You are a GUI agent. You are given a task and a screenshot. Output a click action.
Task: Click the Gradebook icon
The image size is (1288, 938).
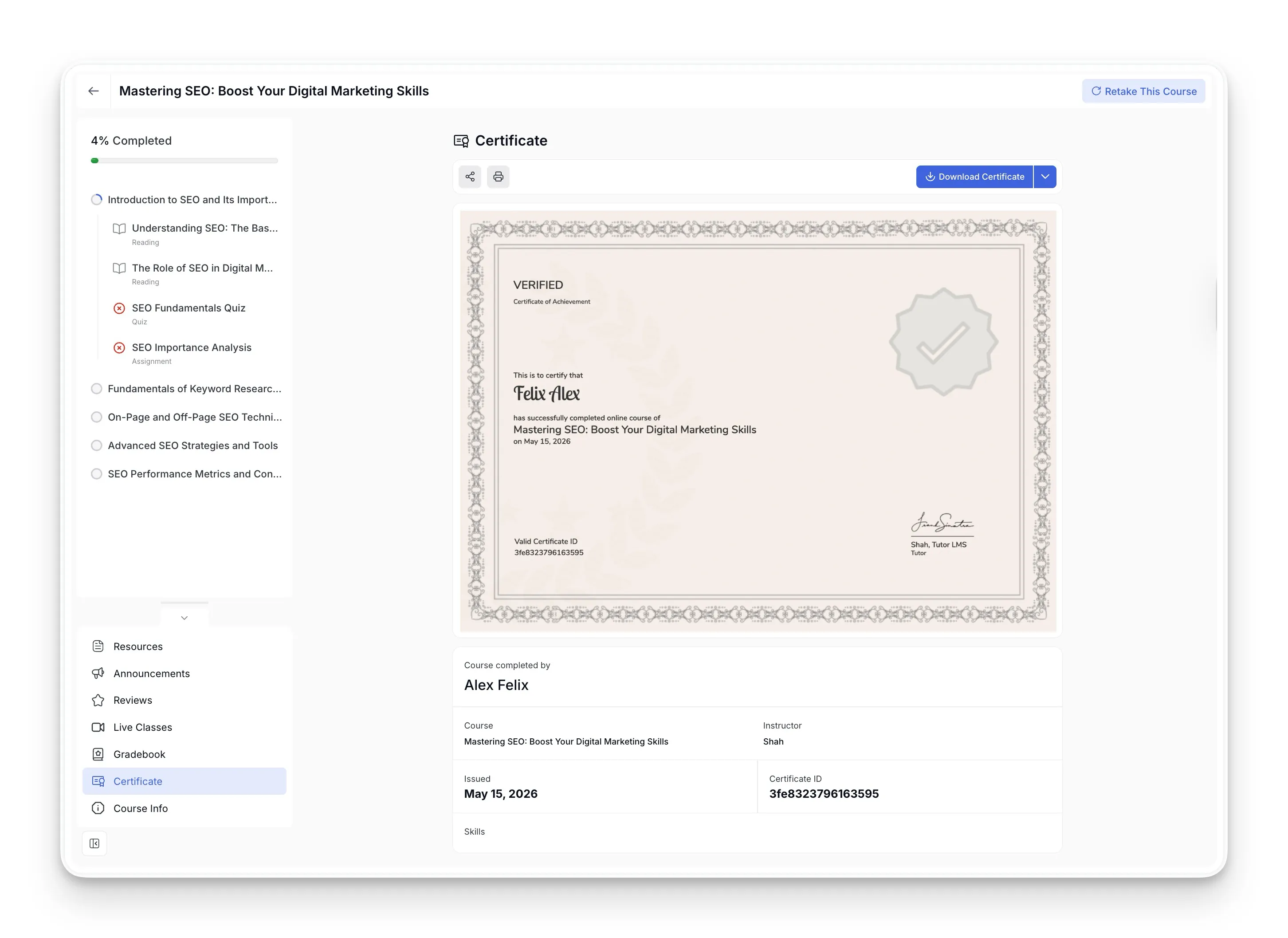98,754
